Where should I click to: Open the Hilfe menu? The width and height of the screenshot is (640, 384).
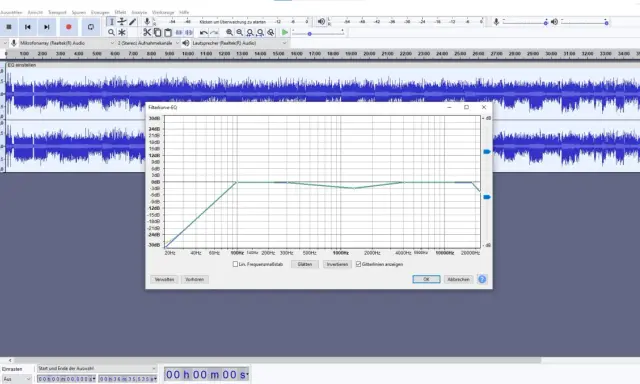coord(184,12)
